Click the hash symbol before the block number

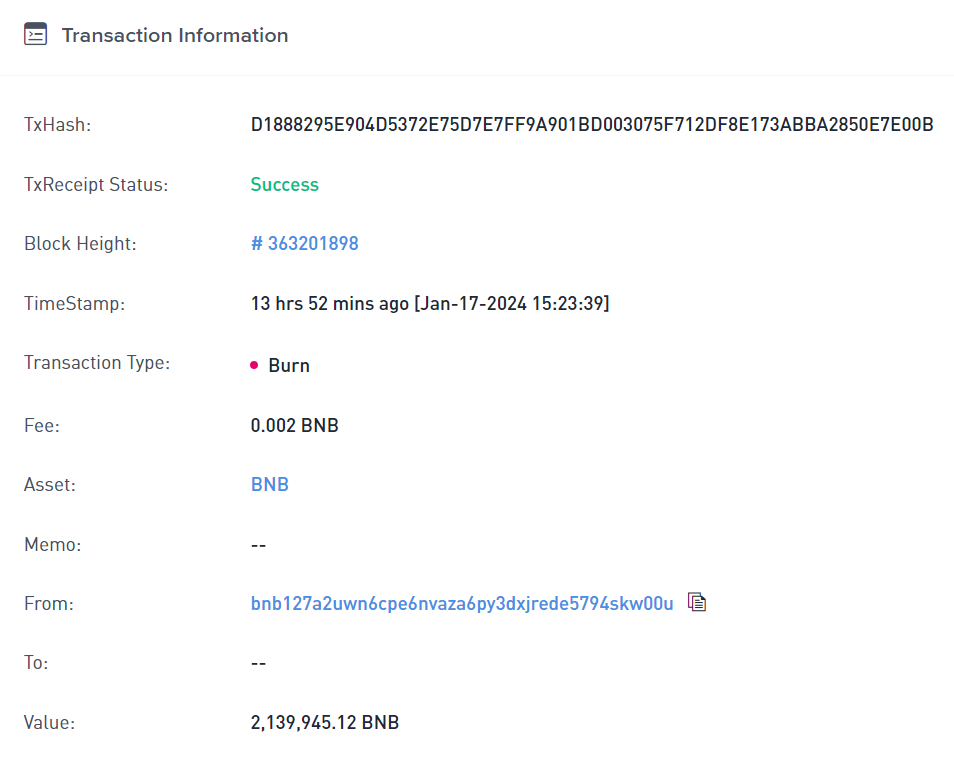click(x=256, y=243)
